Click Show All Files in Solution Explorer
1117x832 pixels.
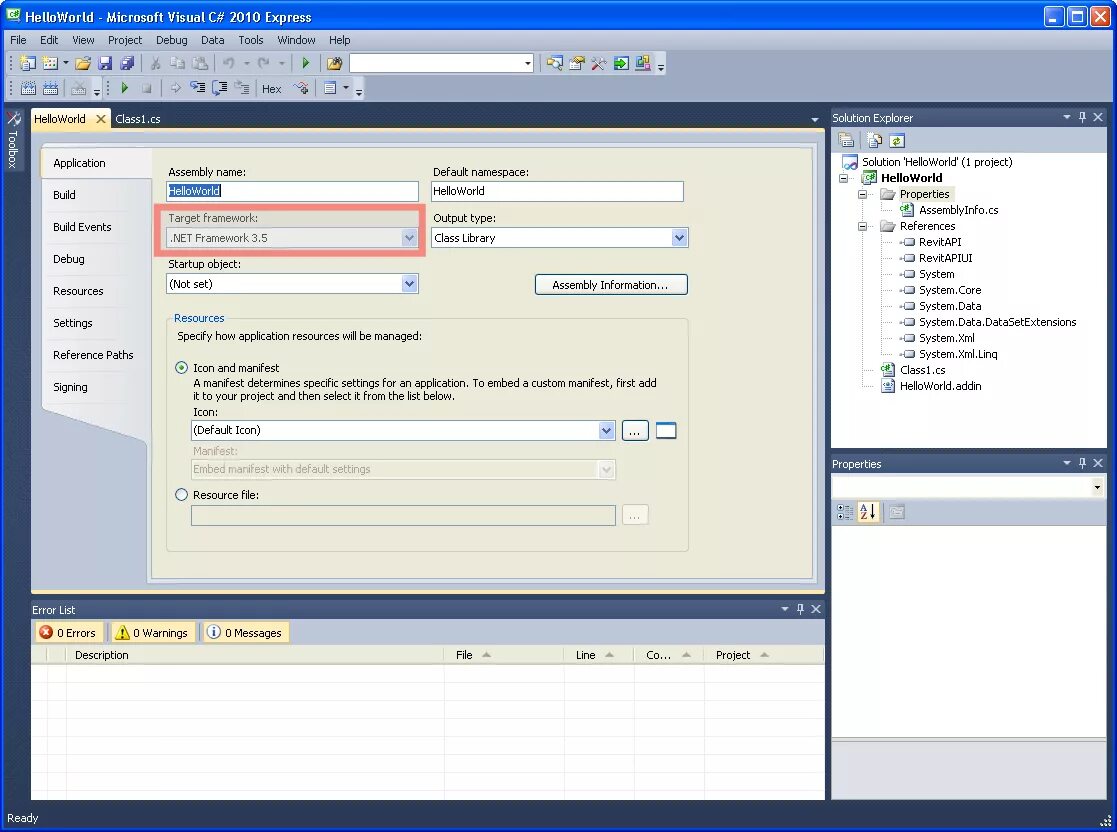pyautogui.click(x=875, y=140)
